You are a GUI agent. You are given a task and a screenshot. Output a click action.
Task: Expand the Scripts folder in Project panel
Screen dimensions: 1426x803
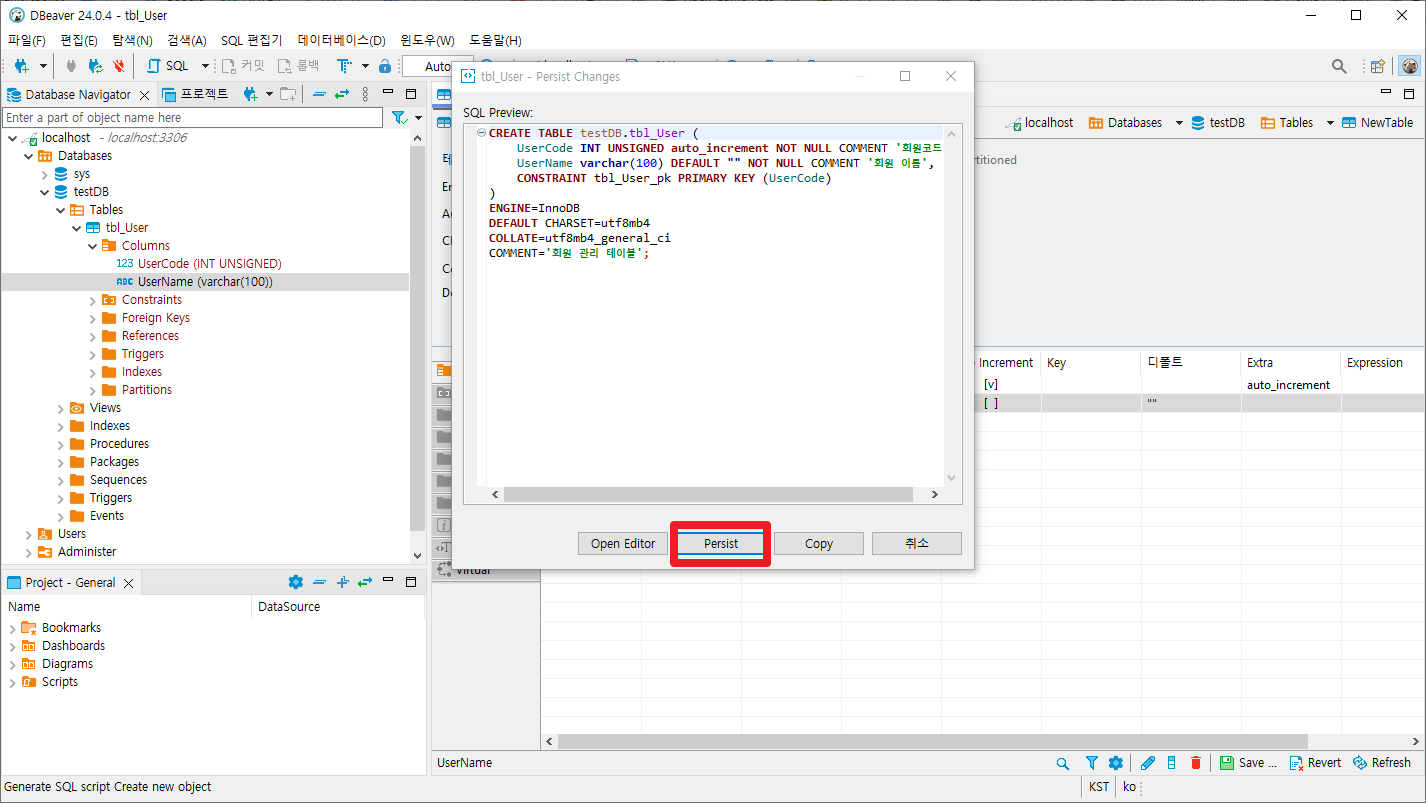[12, 682]
